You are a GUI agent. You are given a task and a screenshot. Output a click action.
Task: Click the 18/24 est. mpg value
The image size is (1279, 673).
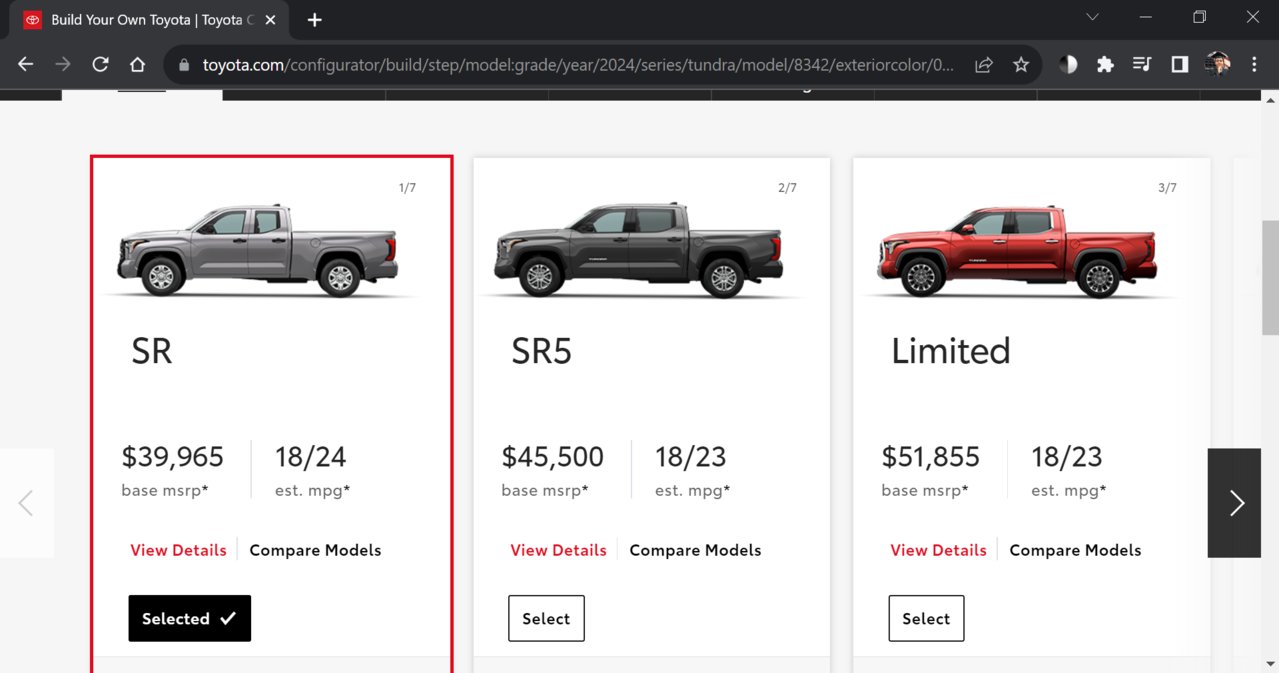311,457
